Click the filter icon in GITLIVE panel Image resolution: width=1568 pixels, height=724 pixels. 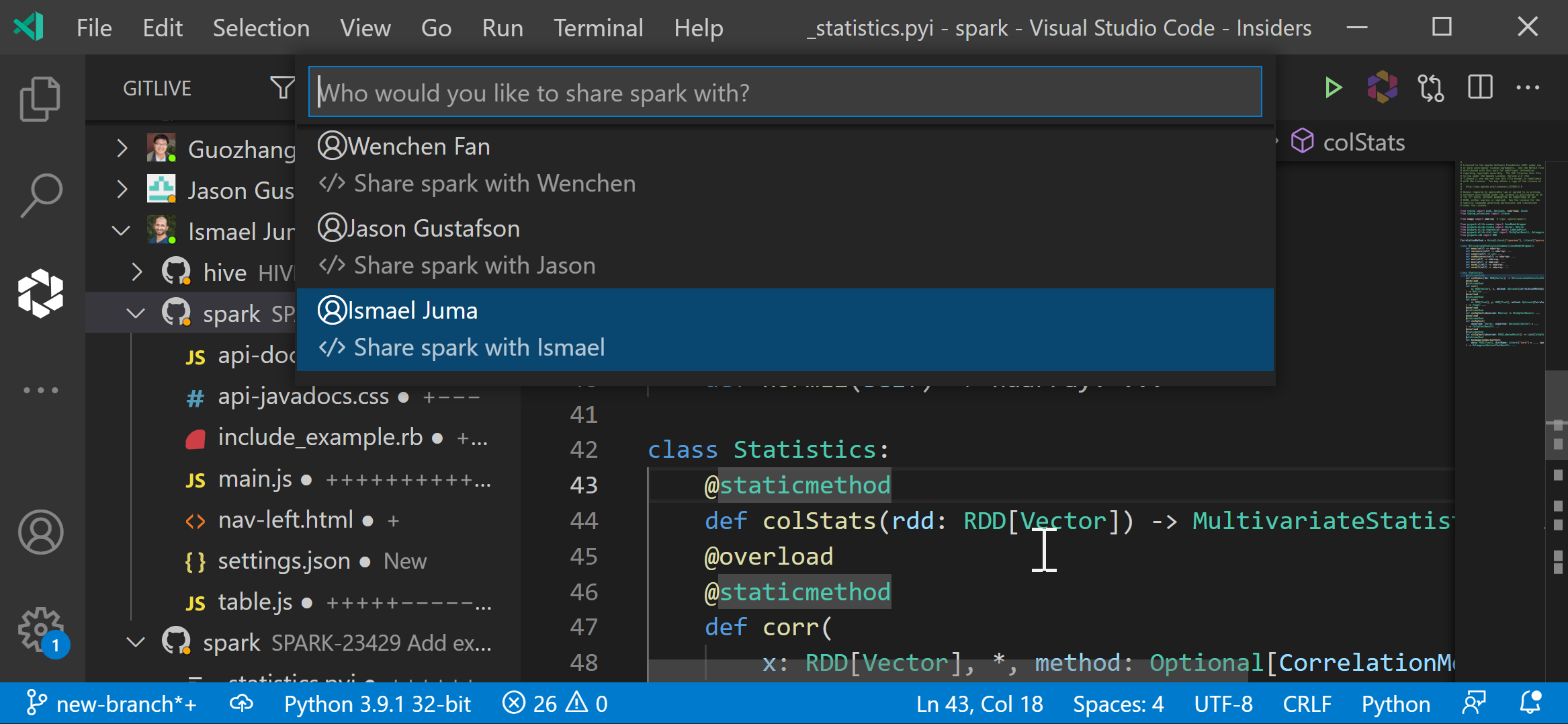pyautogui.click(x=283, y=87)
